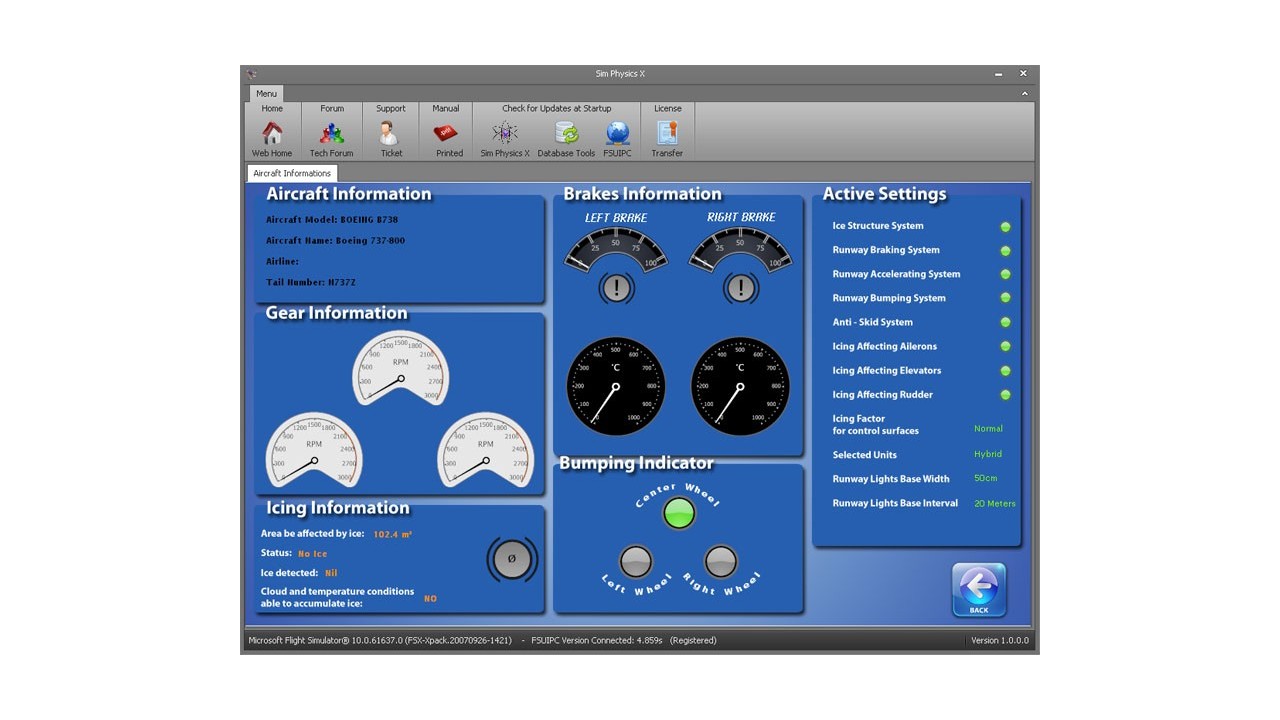Toggle the Ice Structure System indicator
Screen dimensions: 1280x720
click(x=1005, y=227)
